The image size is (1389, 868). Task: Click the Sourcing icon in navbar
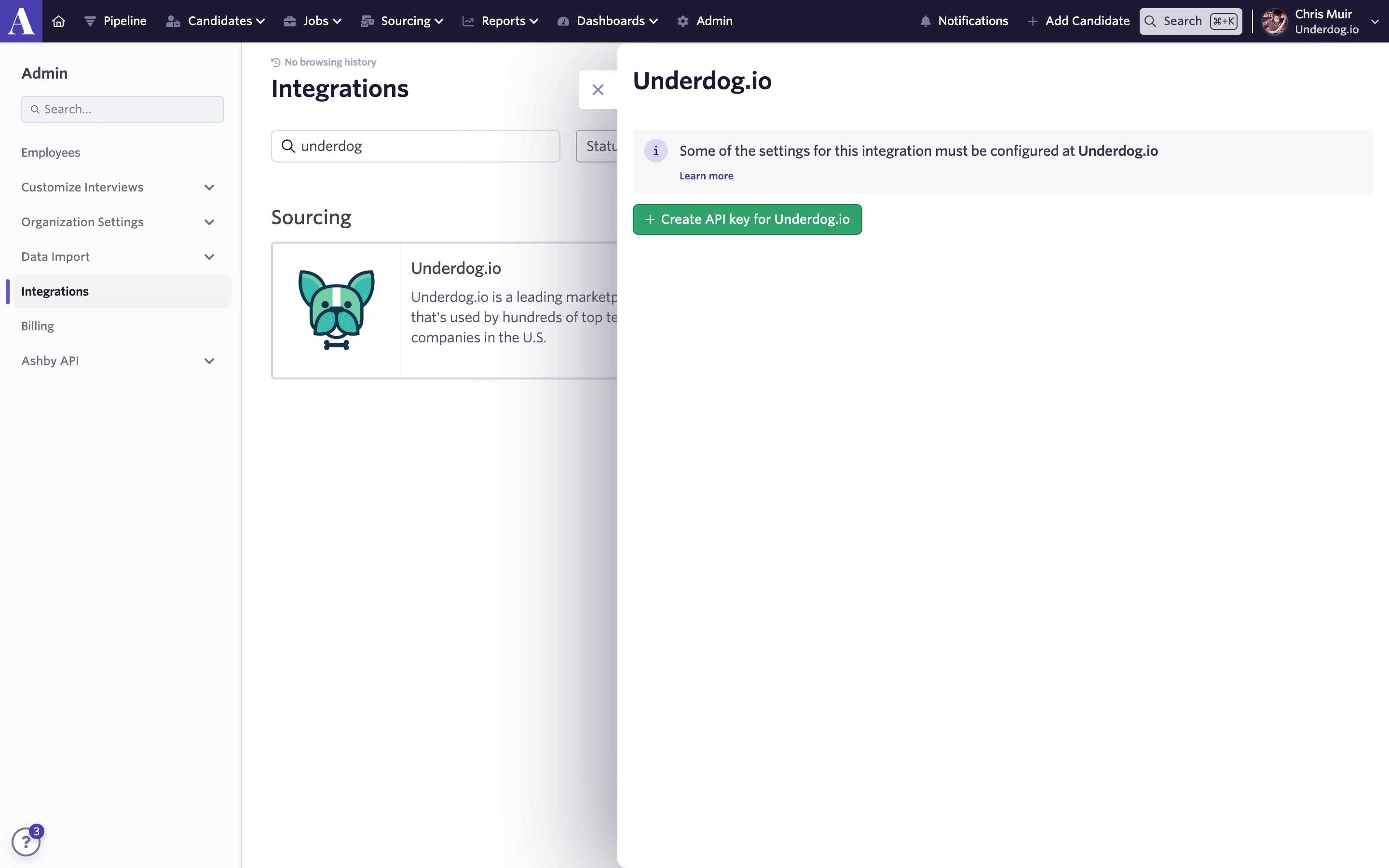point(367,21)
